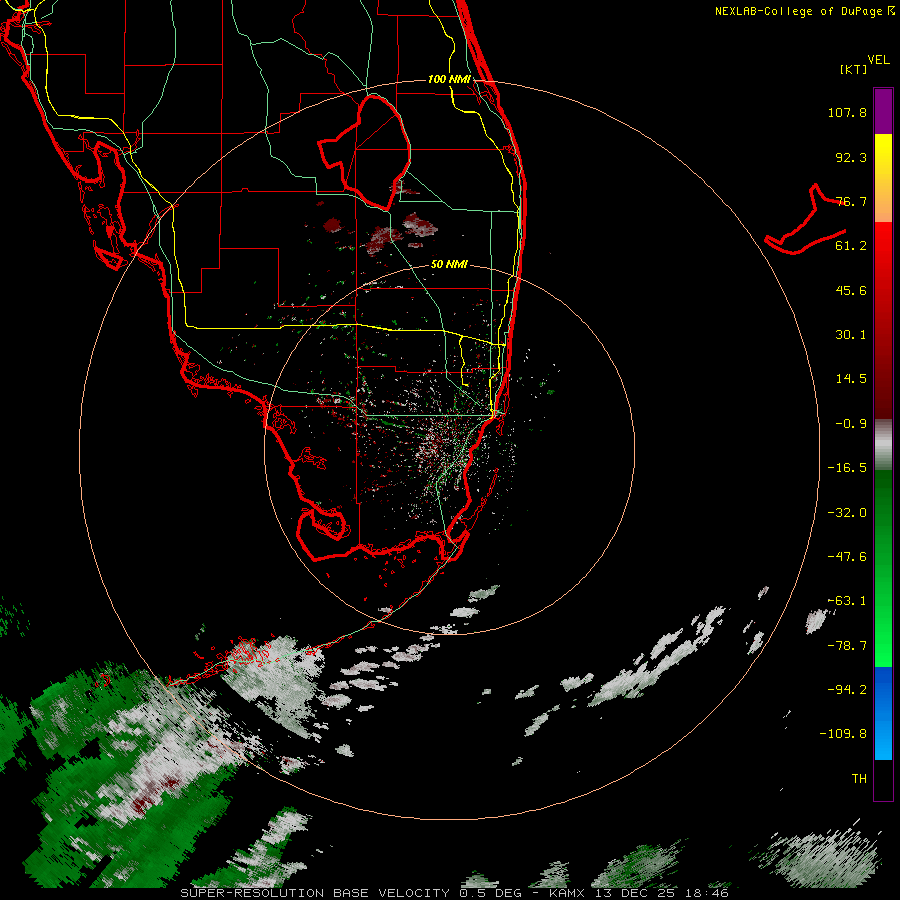The image size is (900, 900).
Task: Click the 14.5 value on velocity scale
Action: (851, 379)
